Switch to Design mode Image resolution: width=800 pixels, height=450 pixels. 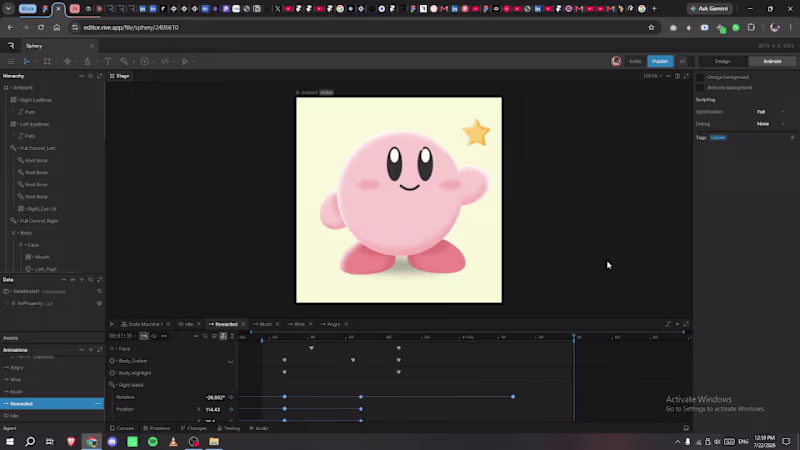(x=722, y=61)
